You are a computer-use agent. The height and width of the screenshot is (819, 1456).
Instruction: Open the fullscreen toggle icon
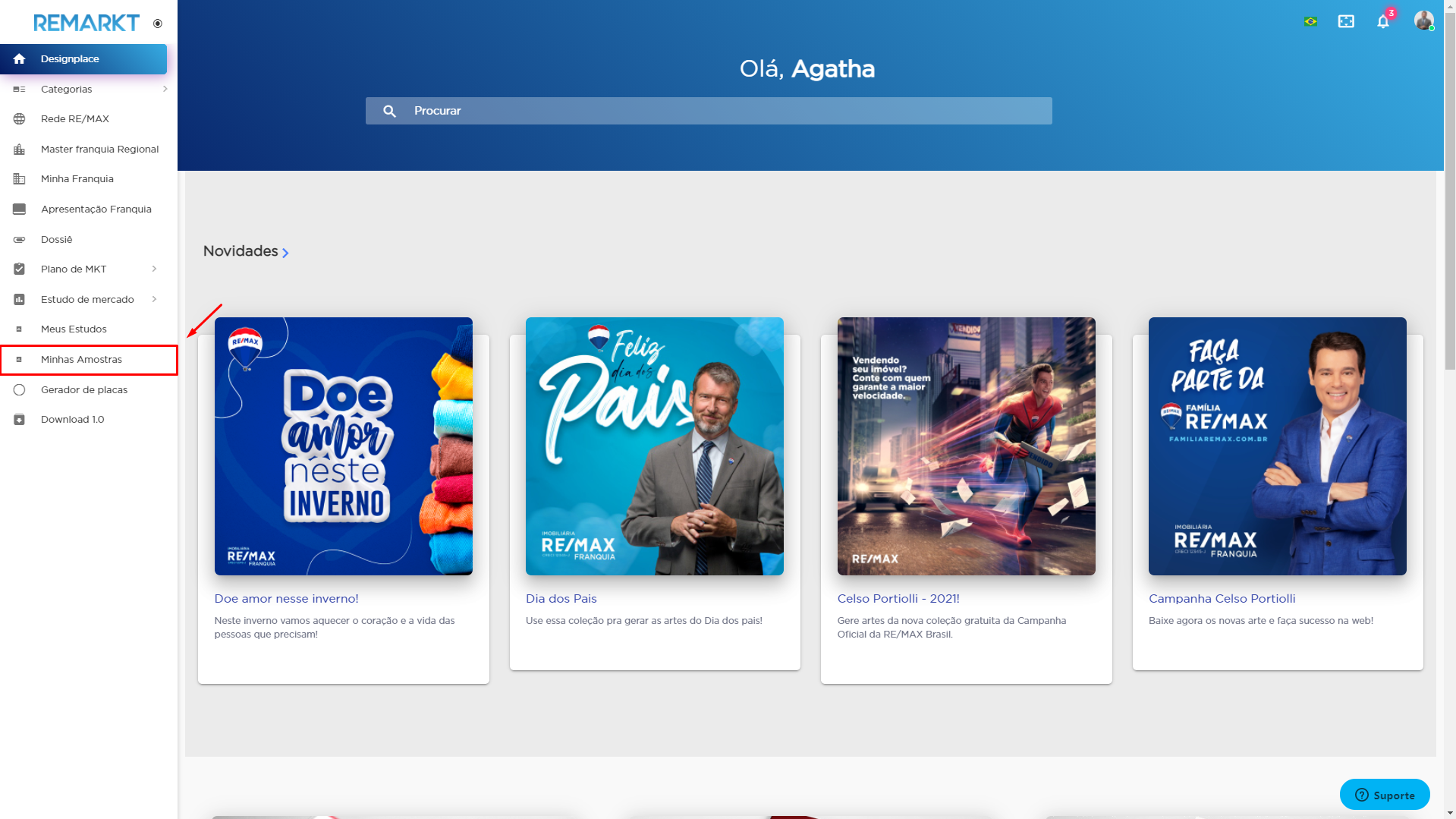point(1346,21)
